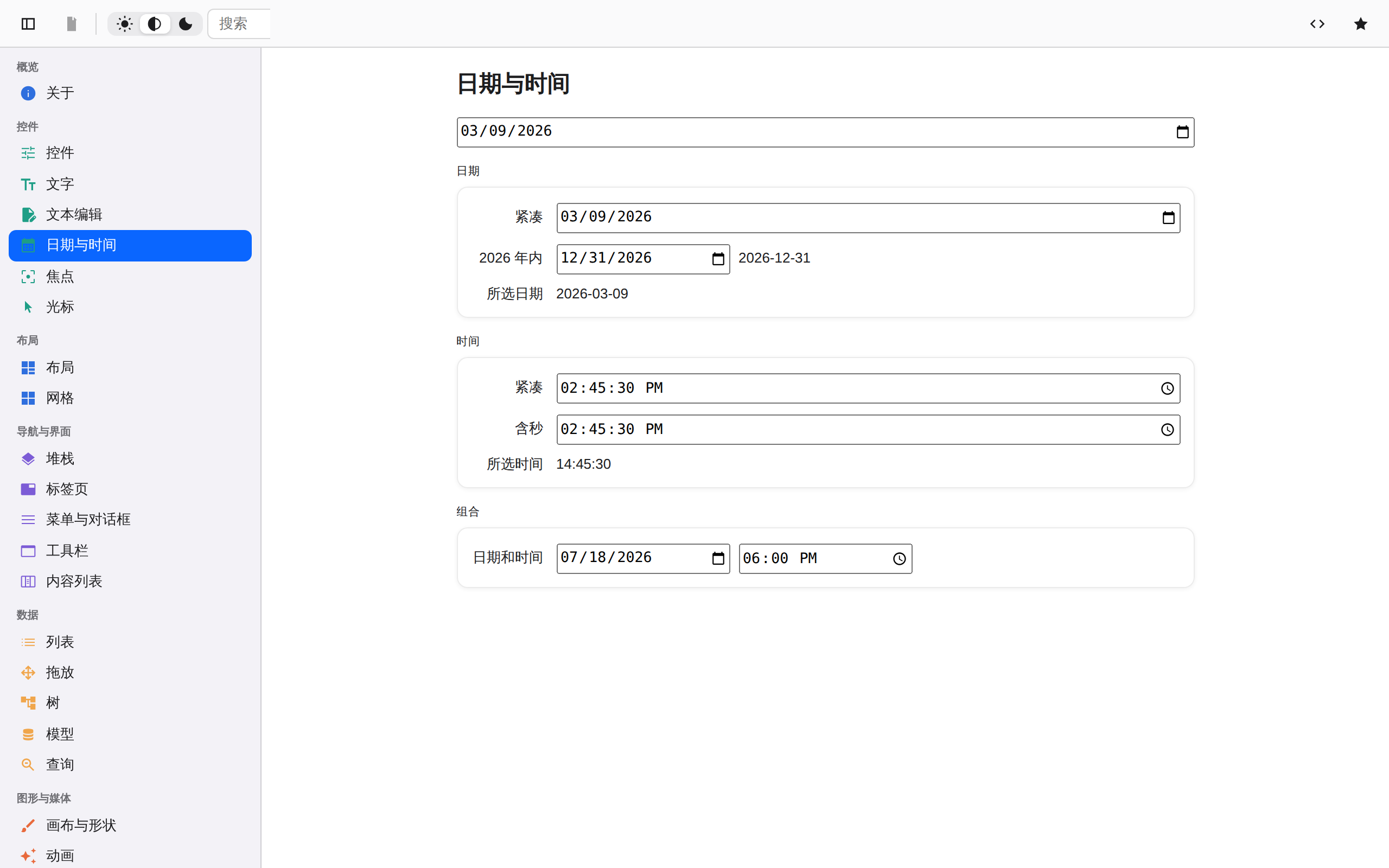Click the 拖放 move arrows icon
This screenshot has height=868, width=1389.
(x=28, y=672)
